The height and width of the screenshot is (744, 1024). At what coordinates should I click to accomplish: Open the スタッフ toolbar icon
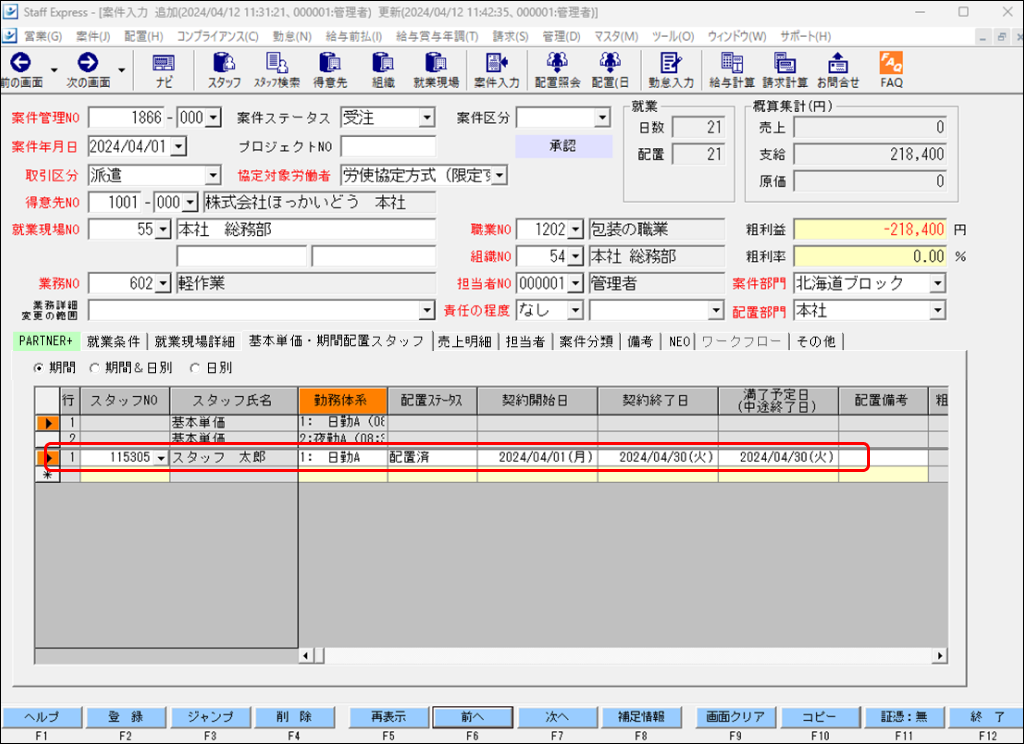224,69
